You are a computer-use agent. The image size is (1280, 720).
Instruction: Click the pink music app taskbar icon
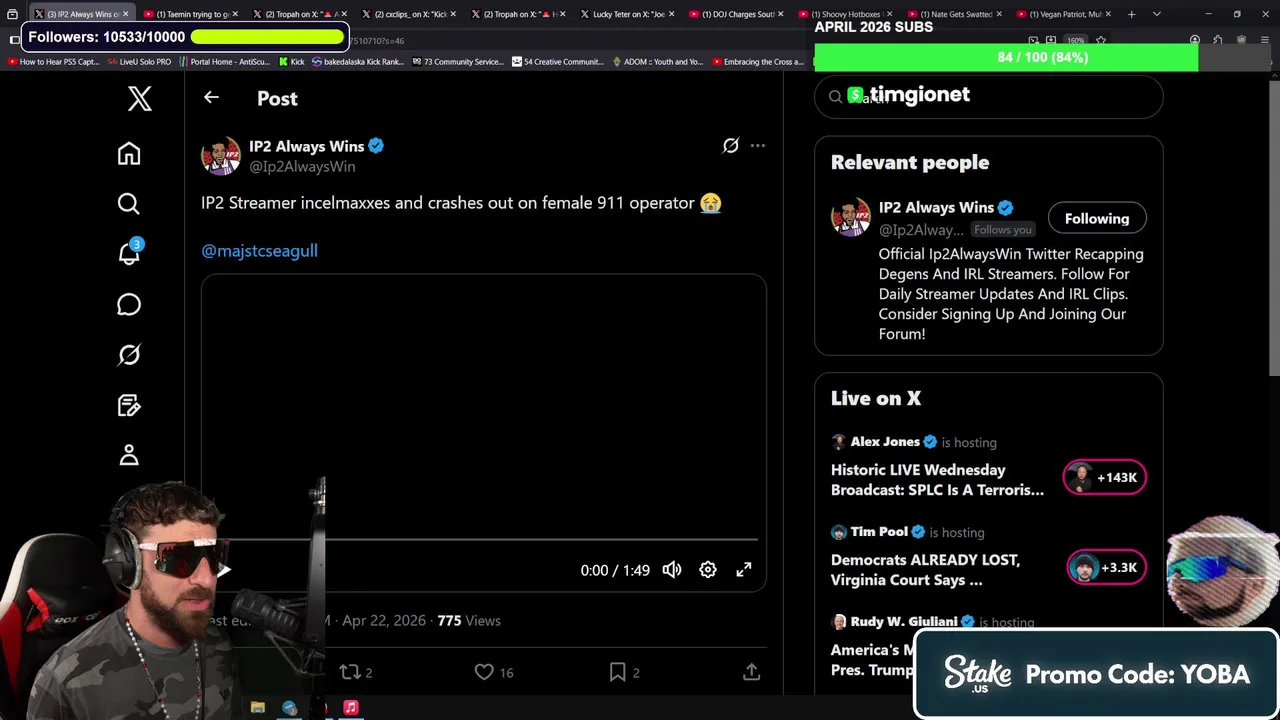coord(351,707)
